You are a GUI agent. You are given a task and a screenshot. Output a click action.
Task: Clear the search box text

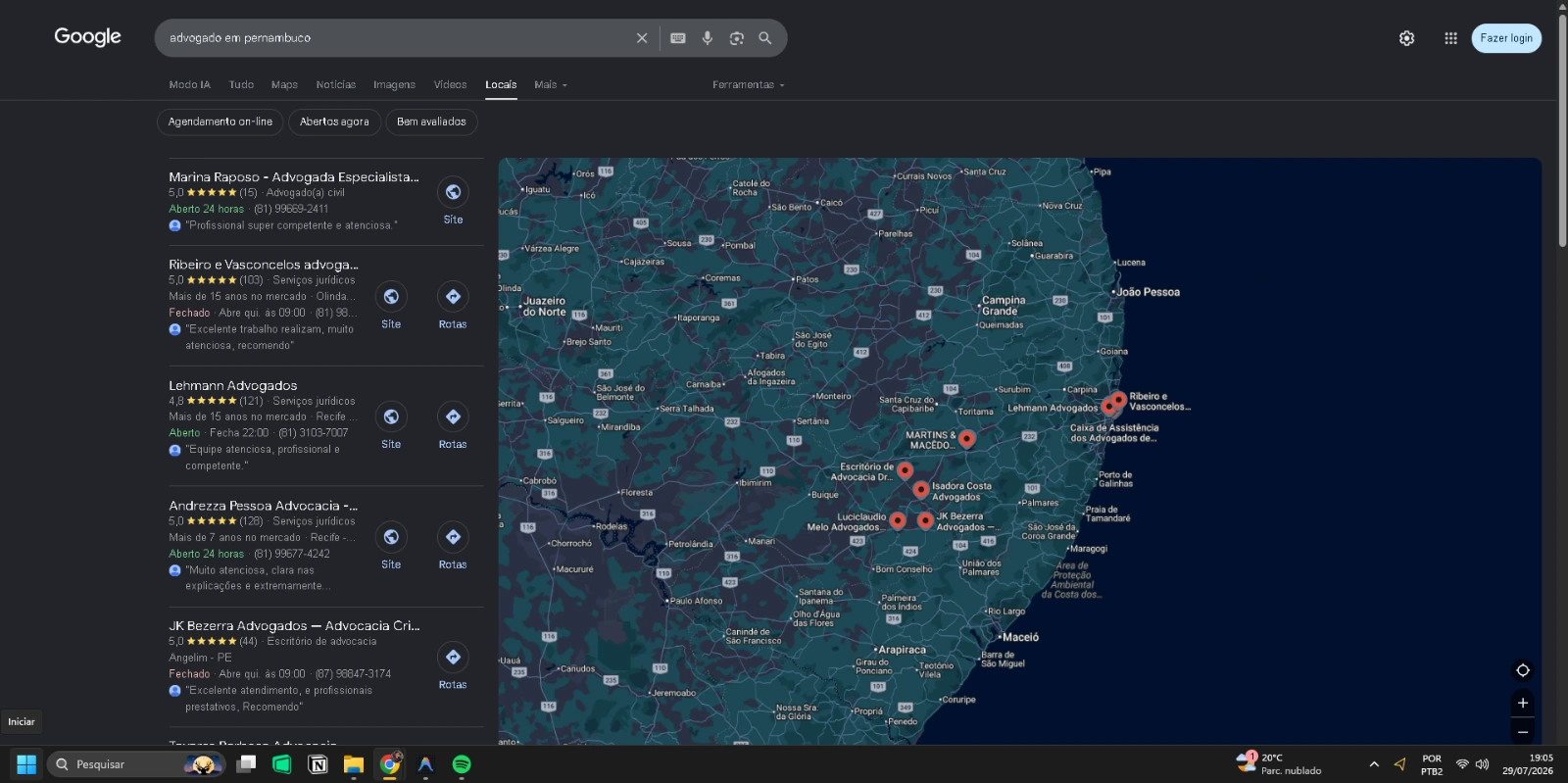click(642, 38)
